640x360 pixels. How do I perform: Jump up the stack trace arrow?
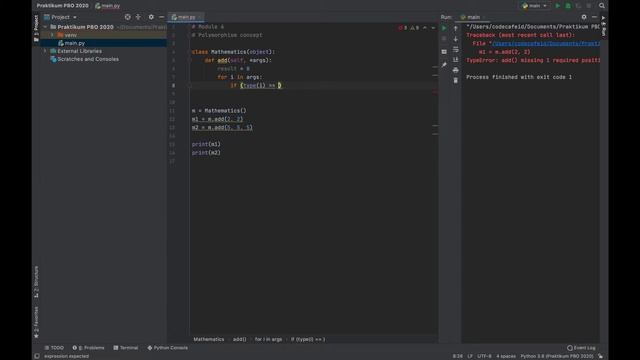tap(456, 28)
